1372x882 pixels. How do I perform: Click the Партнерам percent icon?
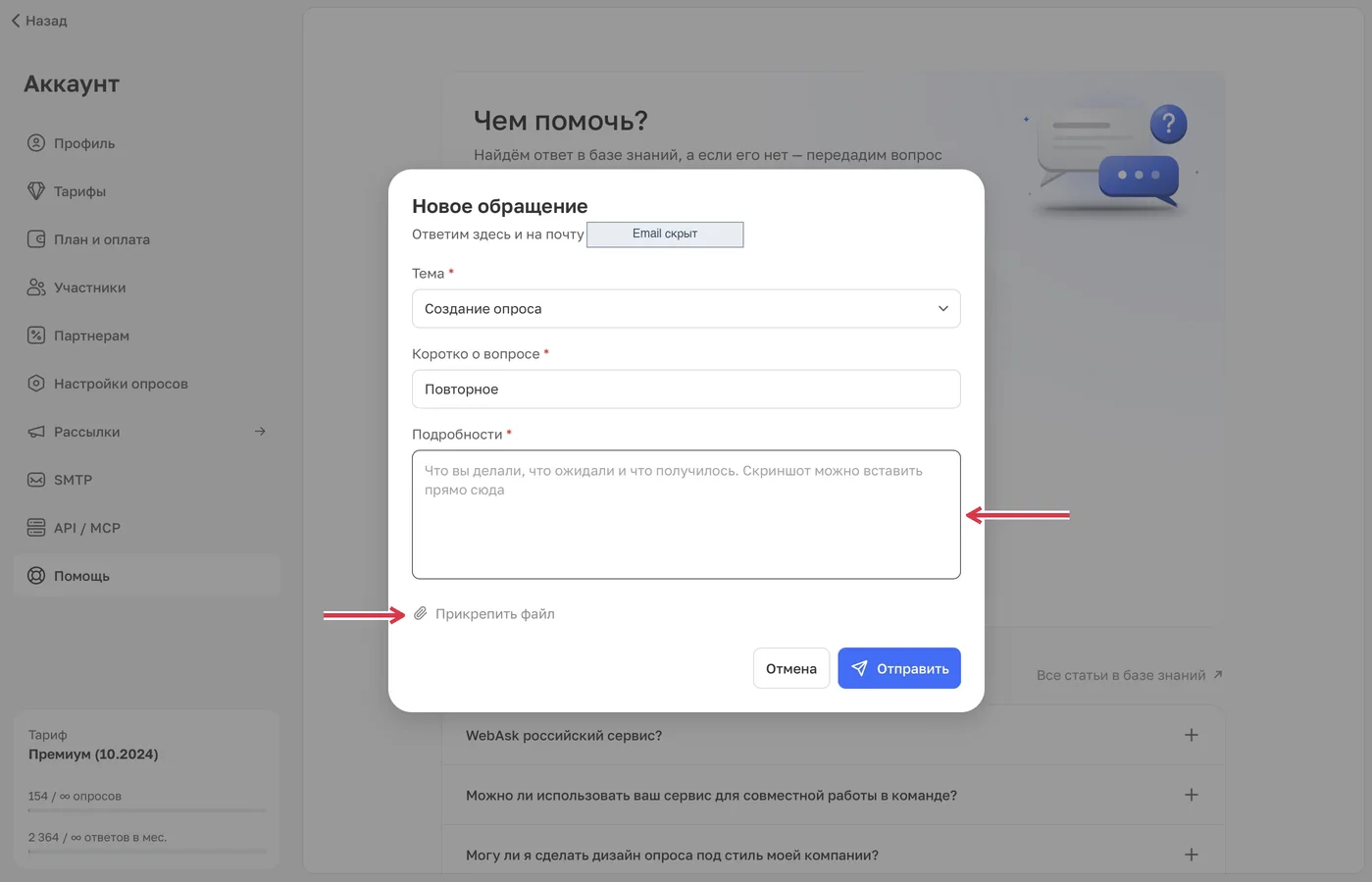pyautogui.click(x=36, y=336)
